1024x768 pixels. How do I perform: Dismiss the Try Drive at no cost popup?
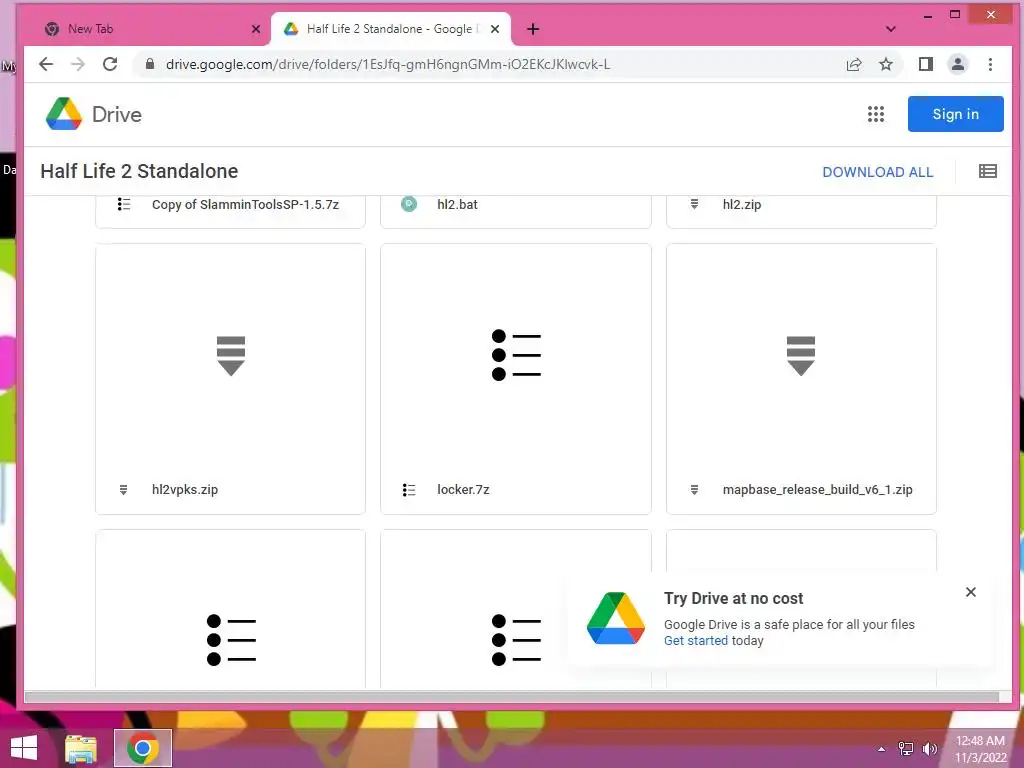coord(970,592)
